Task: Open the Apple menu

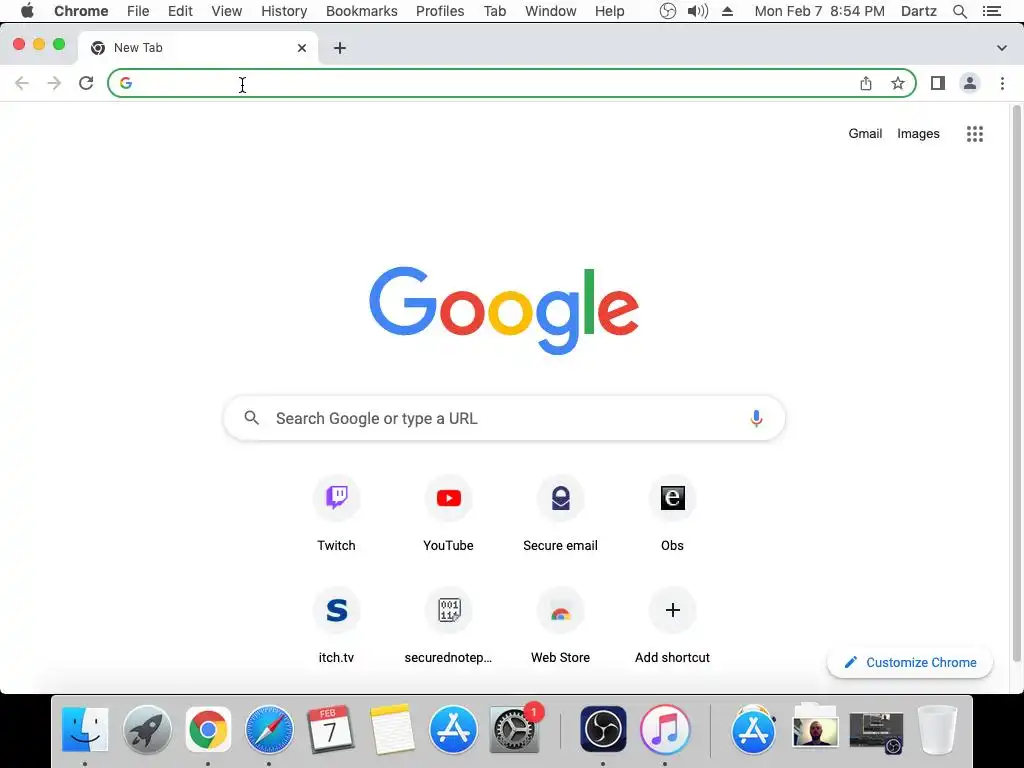Action: click(27, 11)
